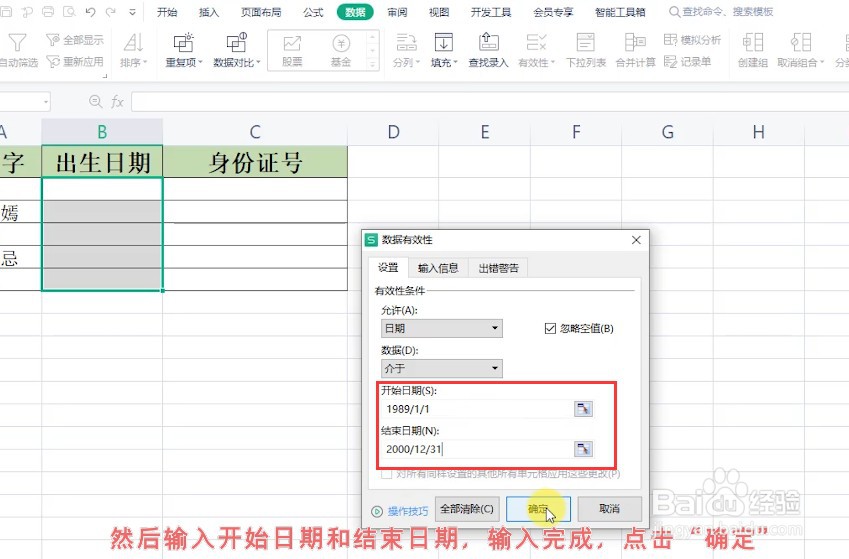Viewport: 849px width, 559px height.
Task: Open the 填充 fill tool
Action: tap(444, 50)
